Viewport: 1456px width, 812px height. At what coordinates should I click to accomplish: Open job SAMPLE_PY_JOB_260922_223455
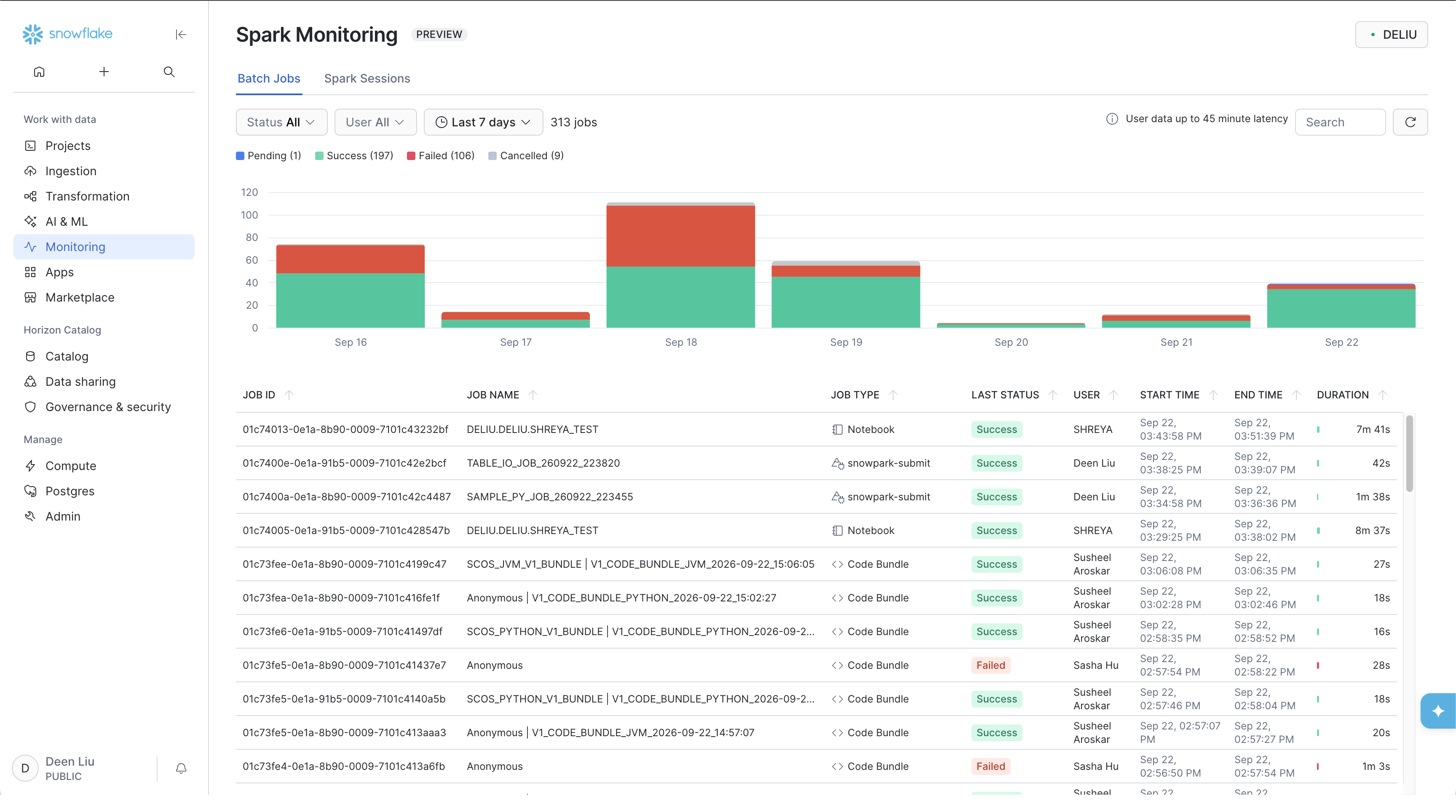[x=550, y=497]
